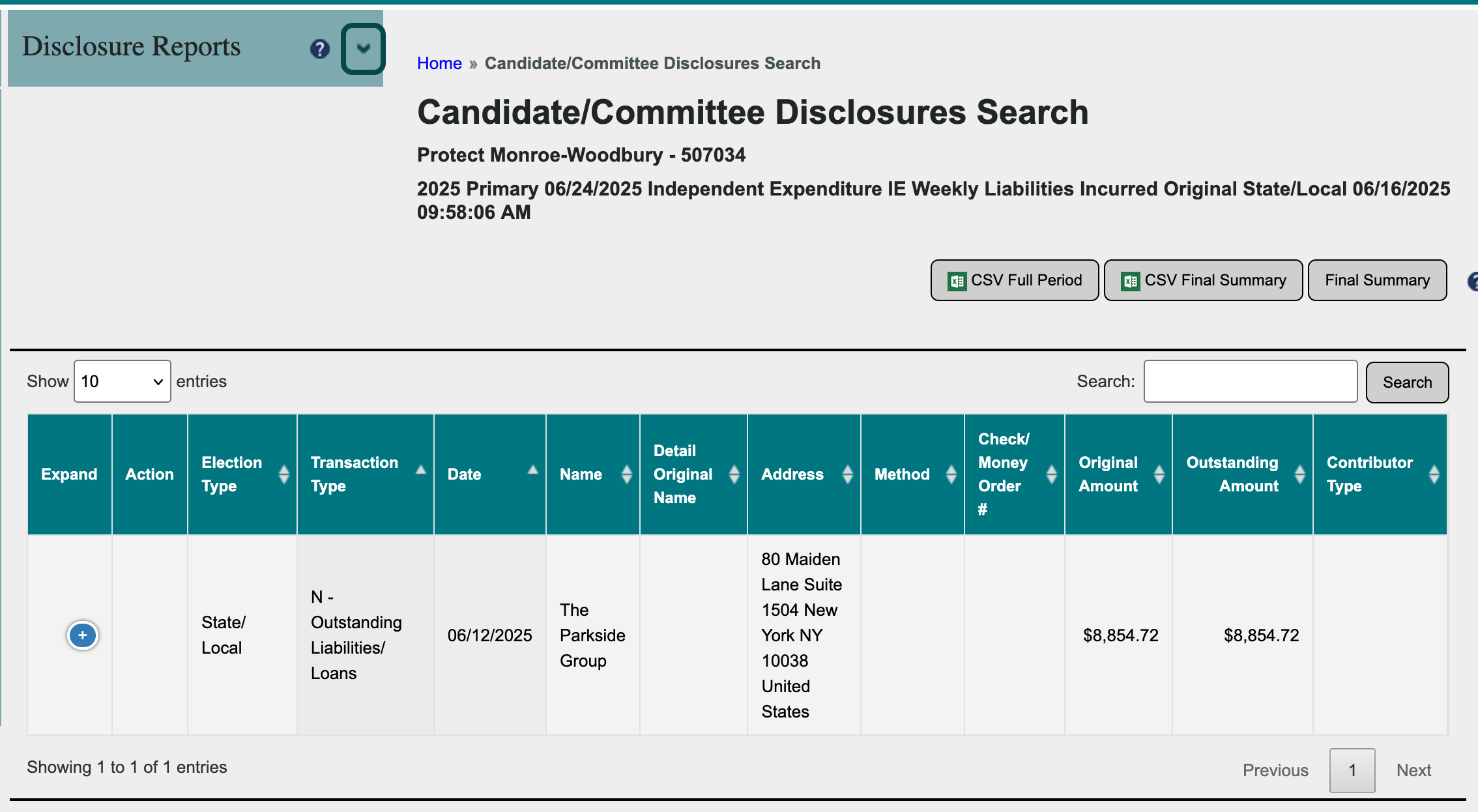Sort by Outstanding Amount column
This screenshot has width=1478, height=812.
click(x=1243, y=474)
